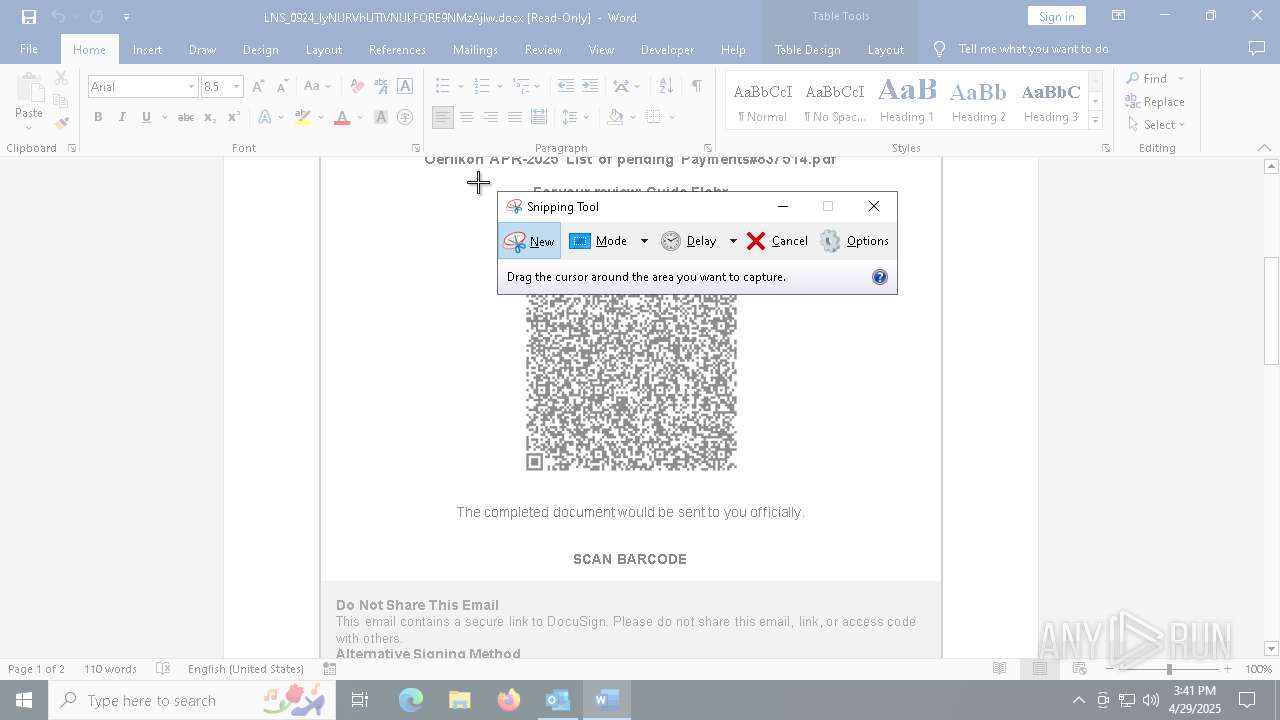
Task: Open the Table Design tab
Action: (x=807, y=49)
